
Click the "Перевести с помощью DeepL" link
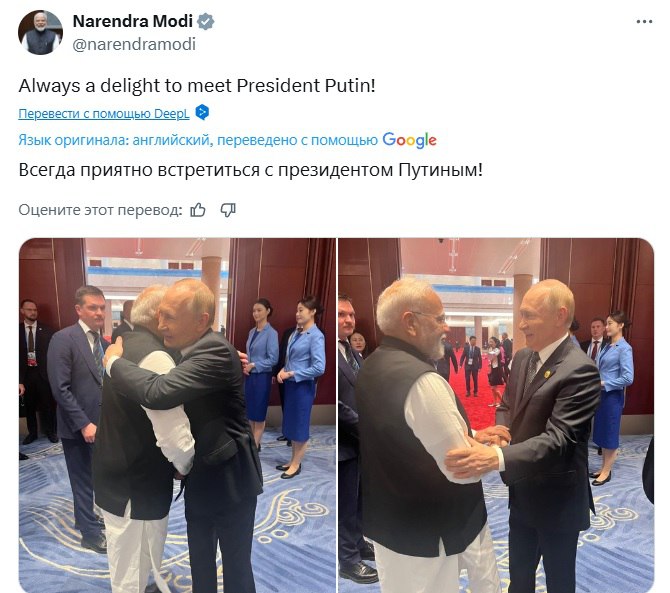pos(104,112)
